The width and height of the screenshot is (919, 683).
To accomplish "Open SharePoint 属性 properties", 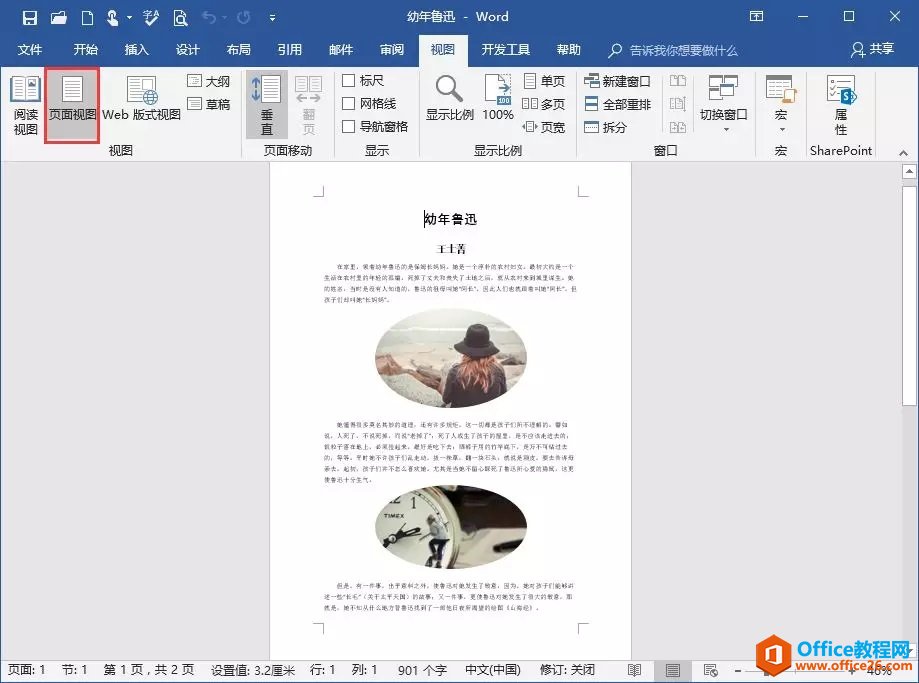I will tap(842, 105).
